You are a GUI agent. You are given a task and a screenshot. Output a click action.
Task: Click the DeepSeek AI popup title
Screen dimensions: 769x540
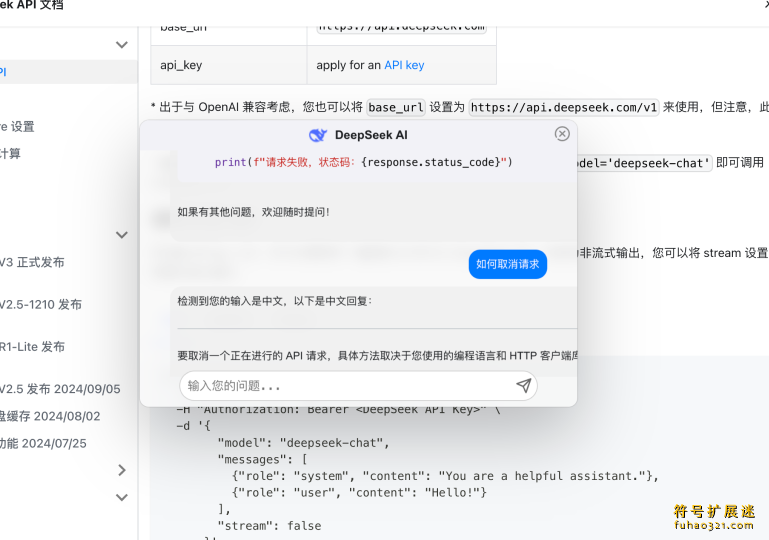click(371, 135)
